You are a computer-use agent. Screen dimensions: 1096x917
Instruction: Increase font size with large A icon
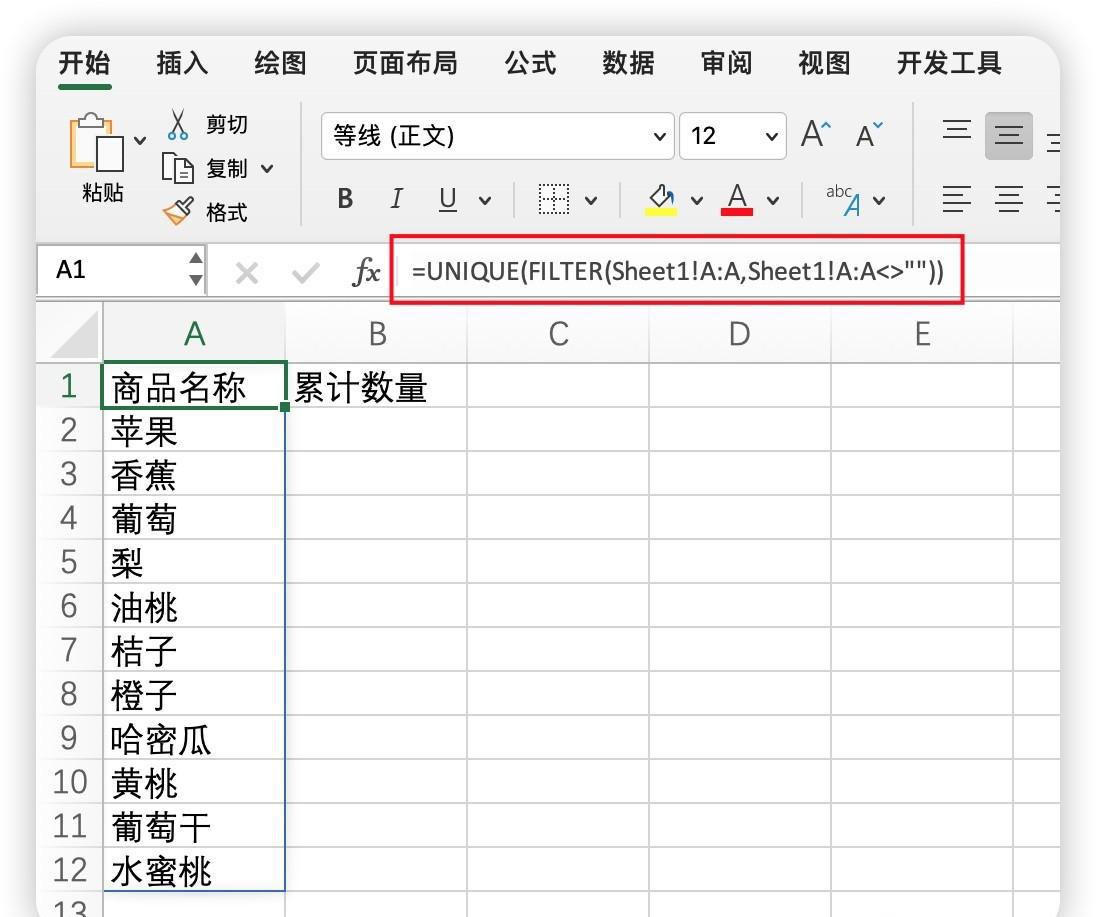coord(816,133)
